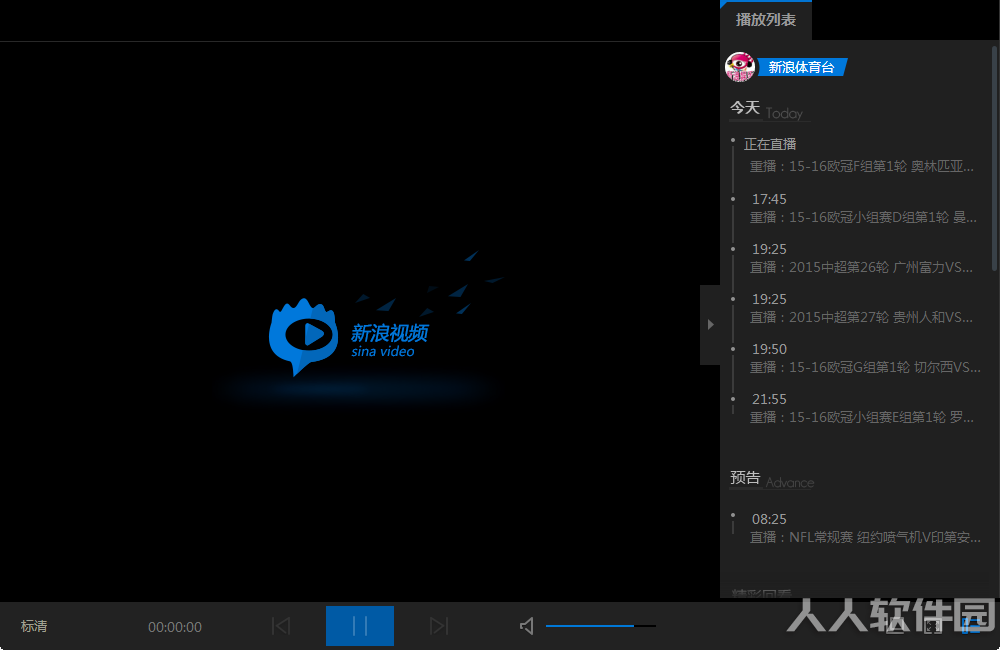Viewport: 1000px width, 650px height.
Task: Open the live 2015中超第27轮 贵州人和 match
Action: pyautogui.click(x=861, y=317)
